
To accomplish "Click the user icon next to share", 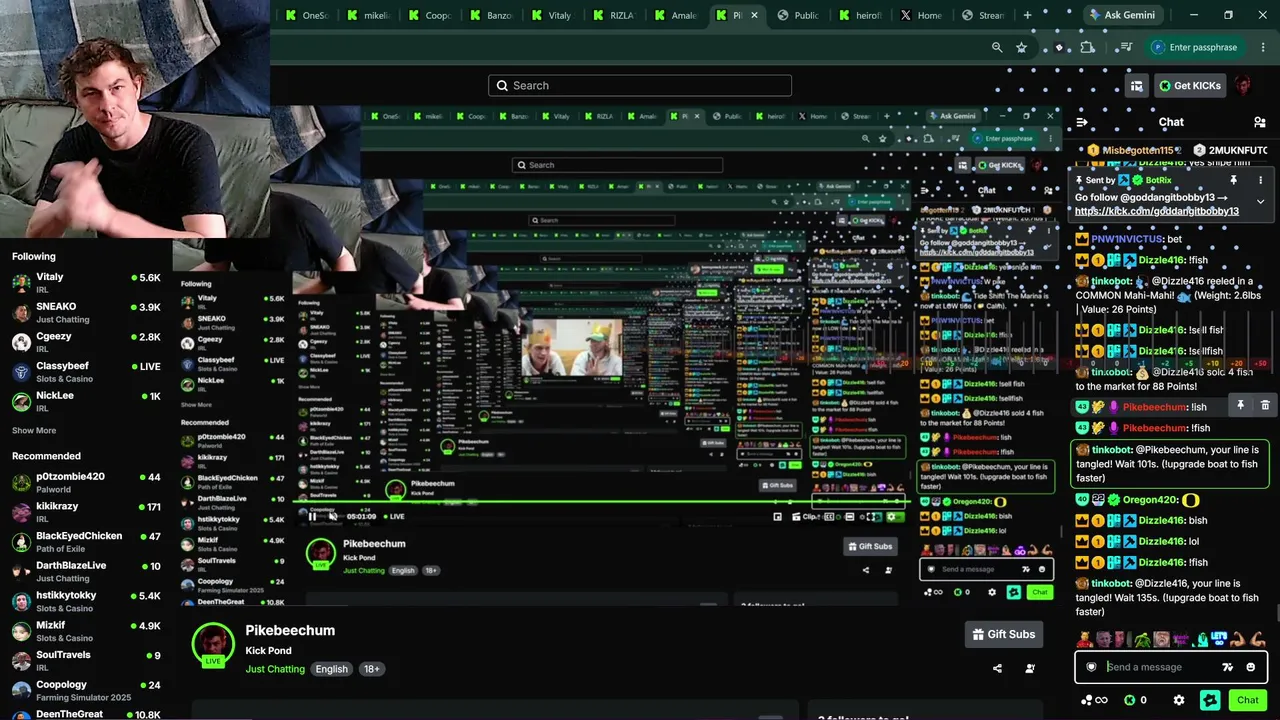I will tap(1030, 669).
